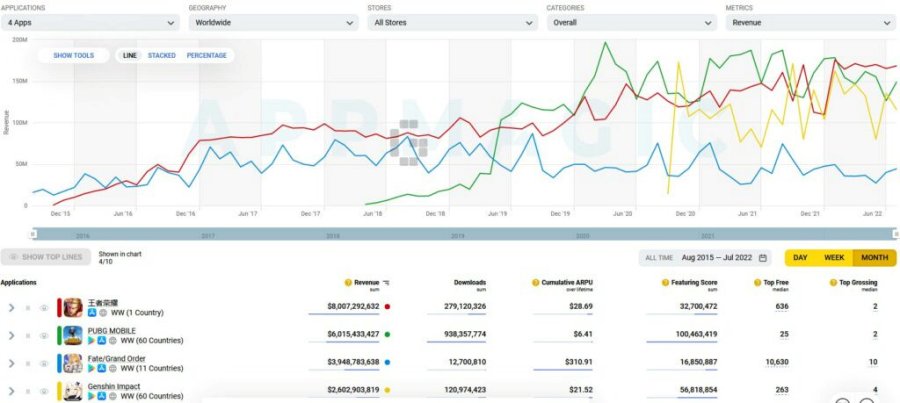Select WEEK granularity
This screenshot has height=403, width=900.
834,258
